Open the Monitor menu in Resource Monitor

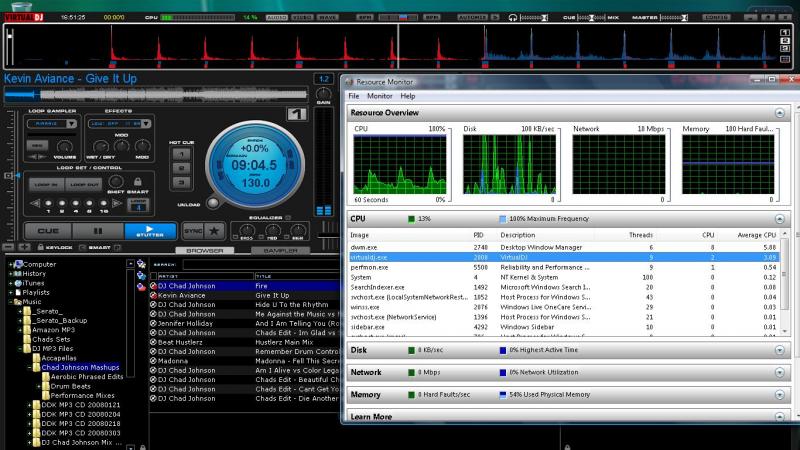pos(380,96)
